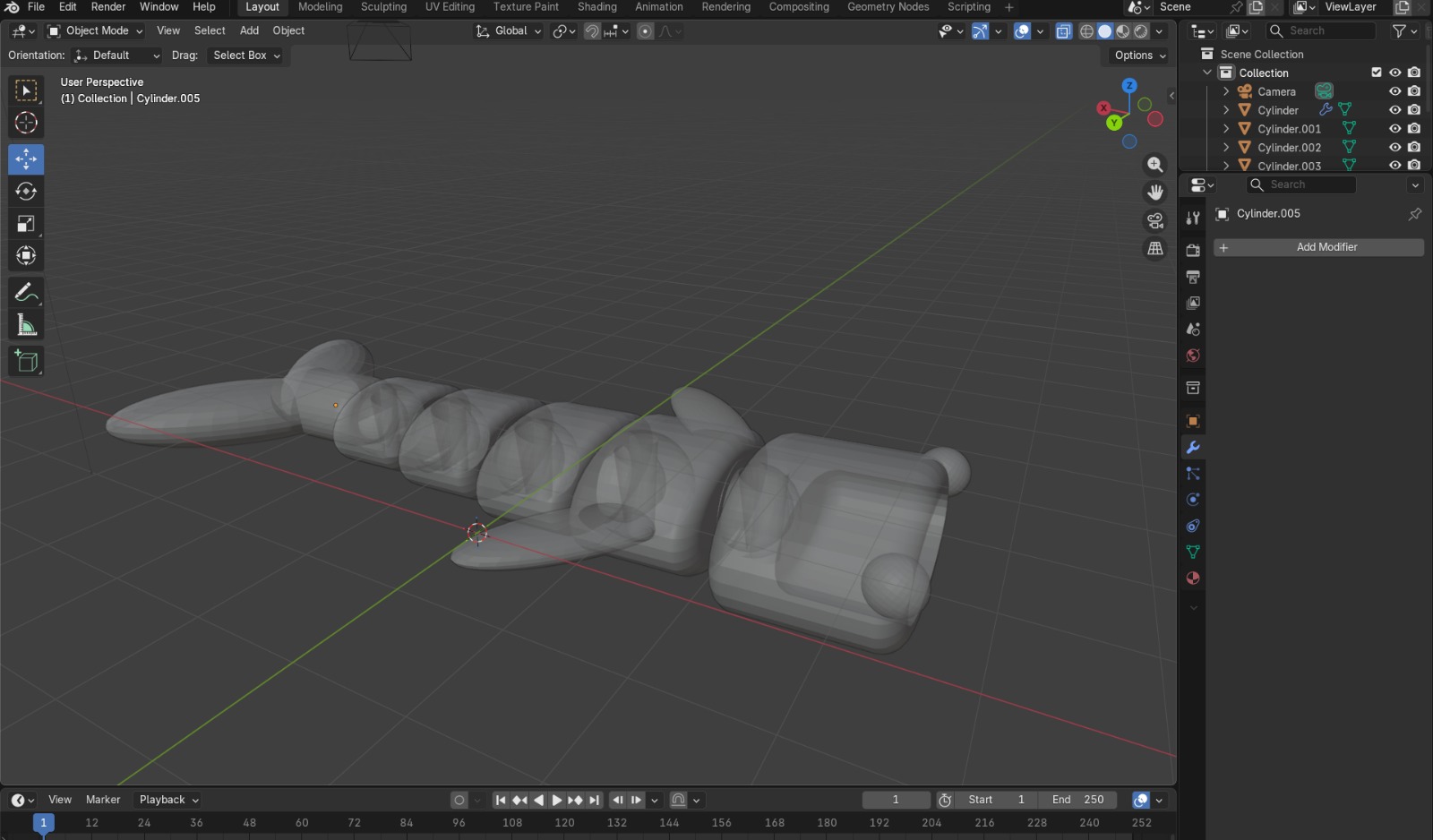Open the Global transform orientation dropdown
The width and height of the screenshot is (1433, 840).
pos(508,30)
